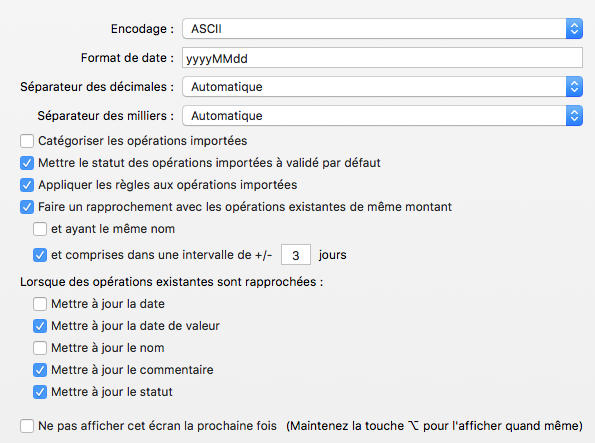Uncheck the intervalle de +/- jours option
Image resolution: width=595 pixels, height=443 pixels.
click(40, 255)
